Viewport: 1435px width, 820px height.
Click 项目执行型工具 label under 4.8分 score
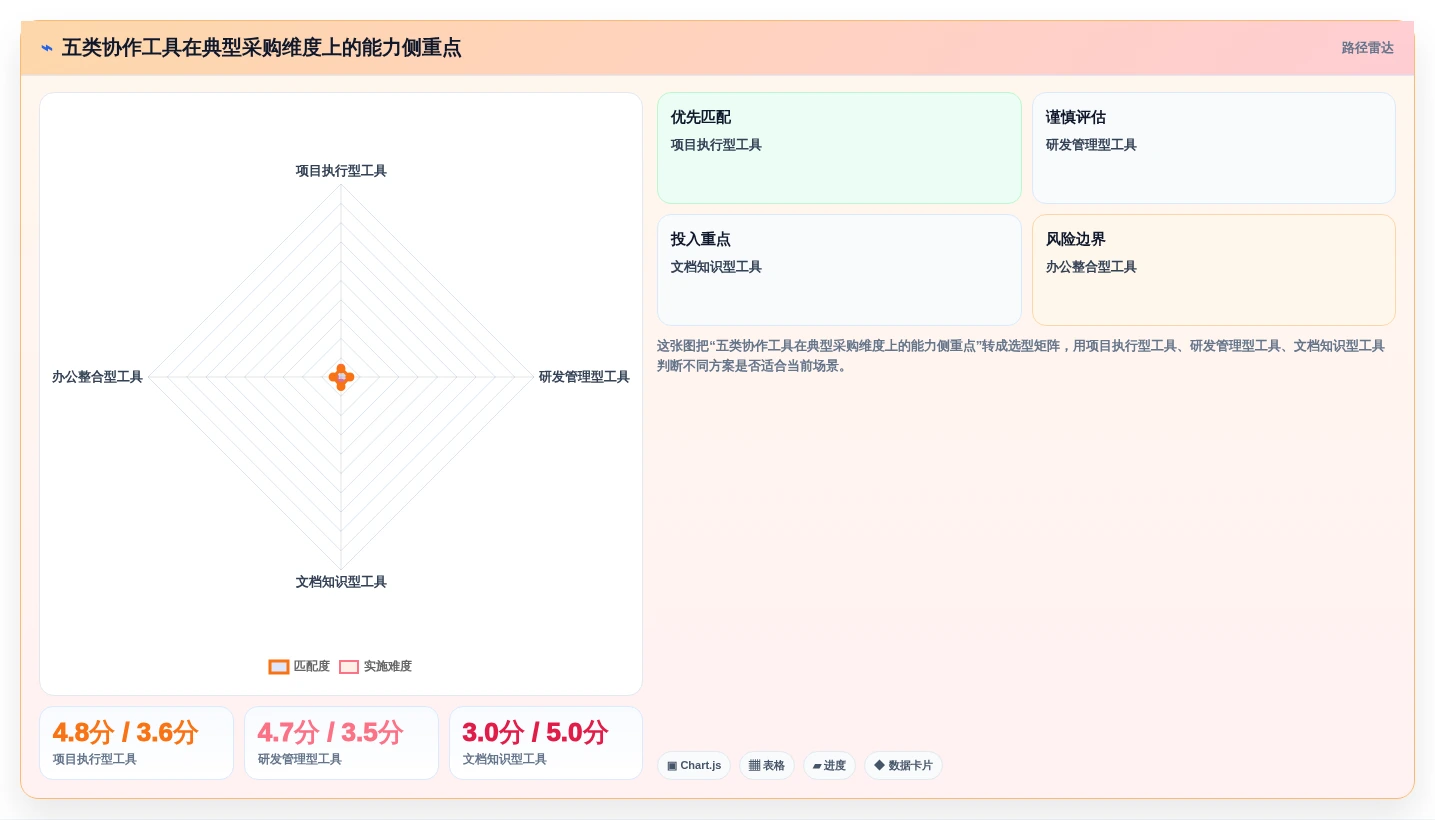pyautogui.click(x=95, y=759)
